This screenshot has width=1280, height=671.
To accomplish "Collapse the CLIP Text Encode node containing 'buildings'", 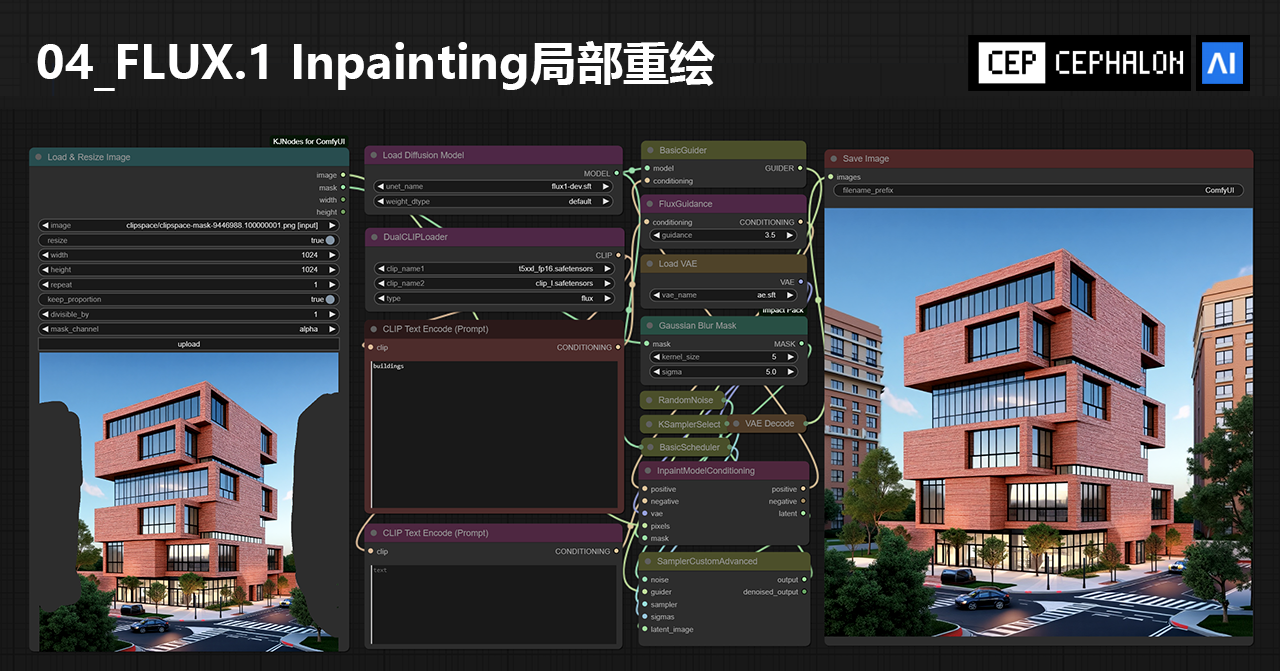I will (x=373, y=329).
